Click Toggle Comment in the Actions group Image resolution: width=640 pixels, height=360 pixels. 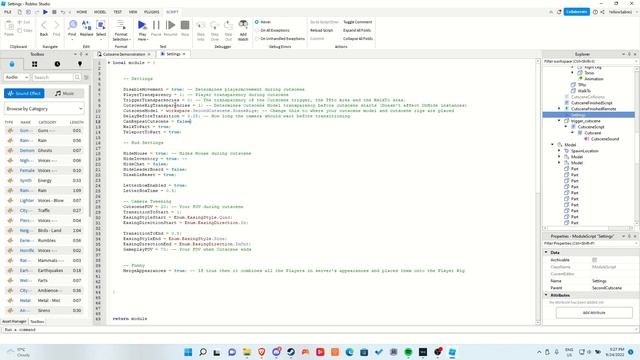[x=358, y=22]
